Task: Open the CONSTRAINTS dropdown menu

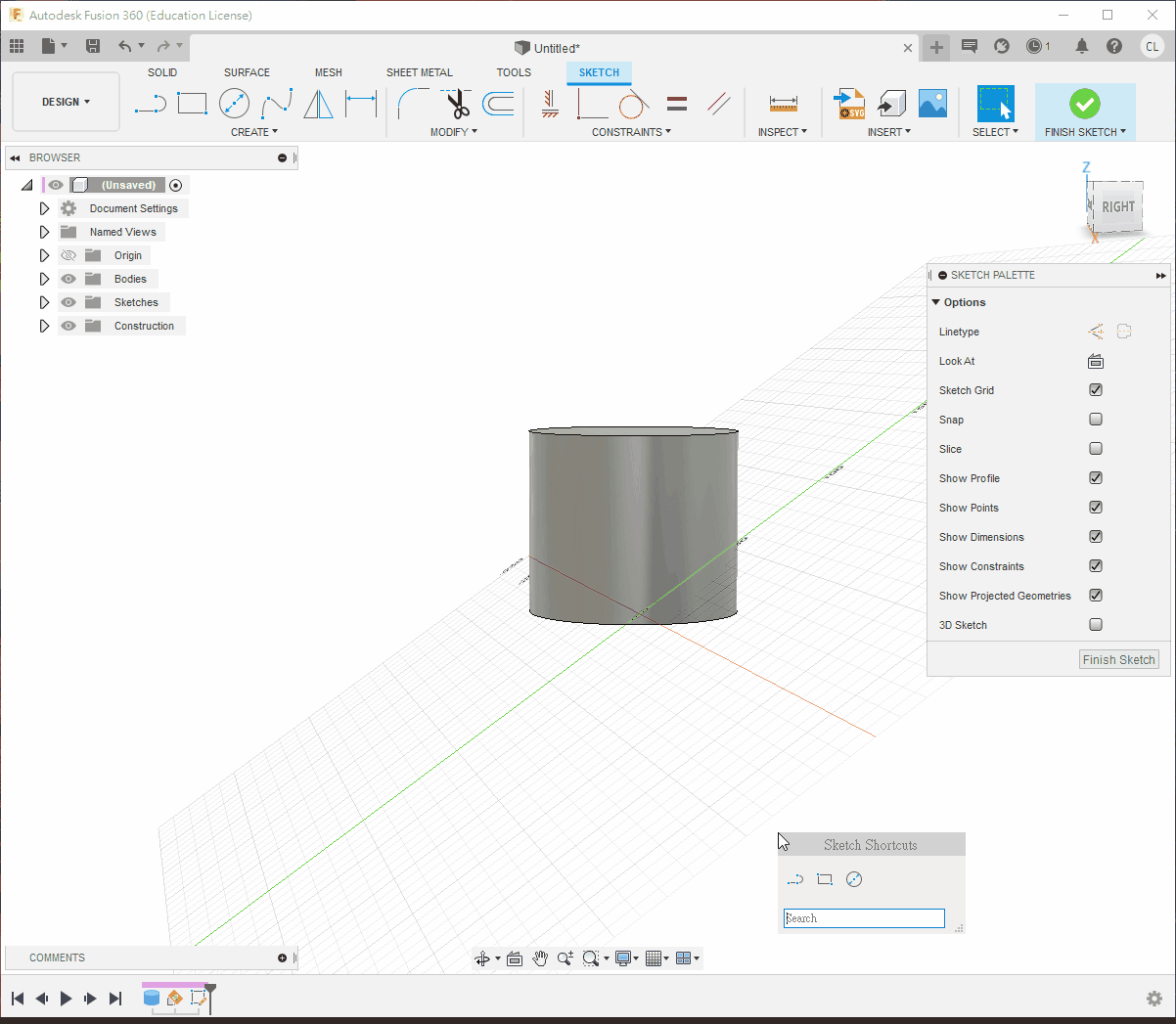Action: [631, 132]
